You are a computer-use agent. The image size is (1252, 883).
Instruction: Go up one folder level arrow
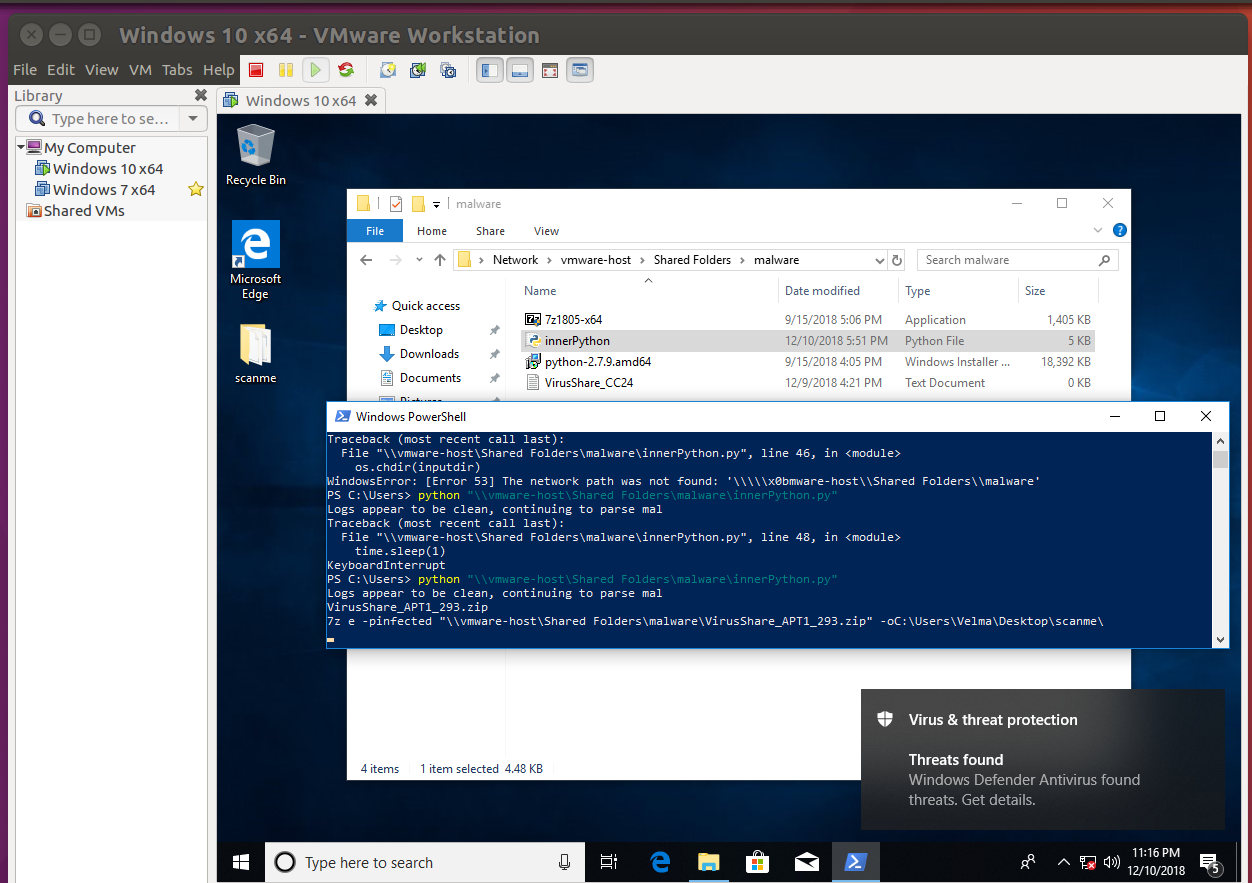[x=440, y=260]
